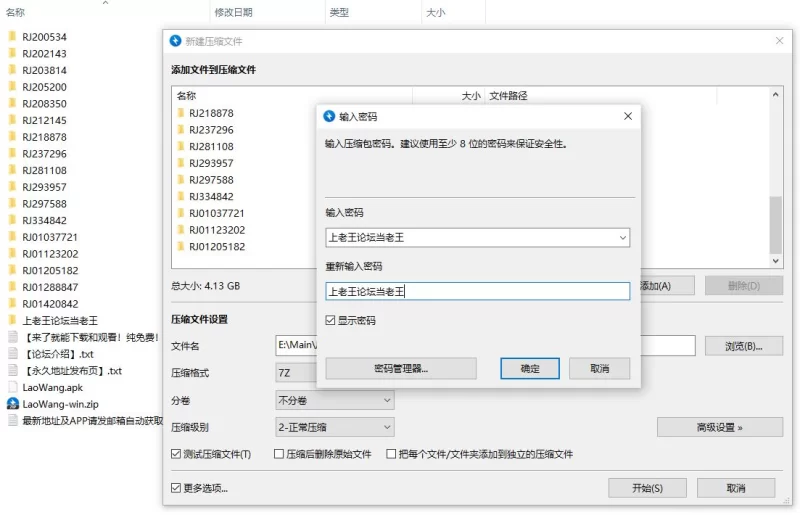
Task: Click LaoWang.apk file icon
Action: 13,387
